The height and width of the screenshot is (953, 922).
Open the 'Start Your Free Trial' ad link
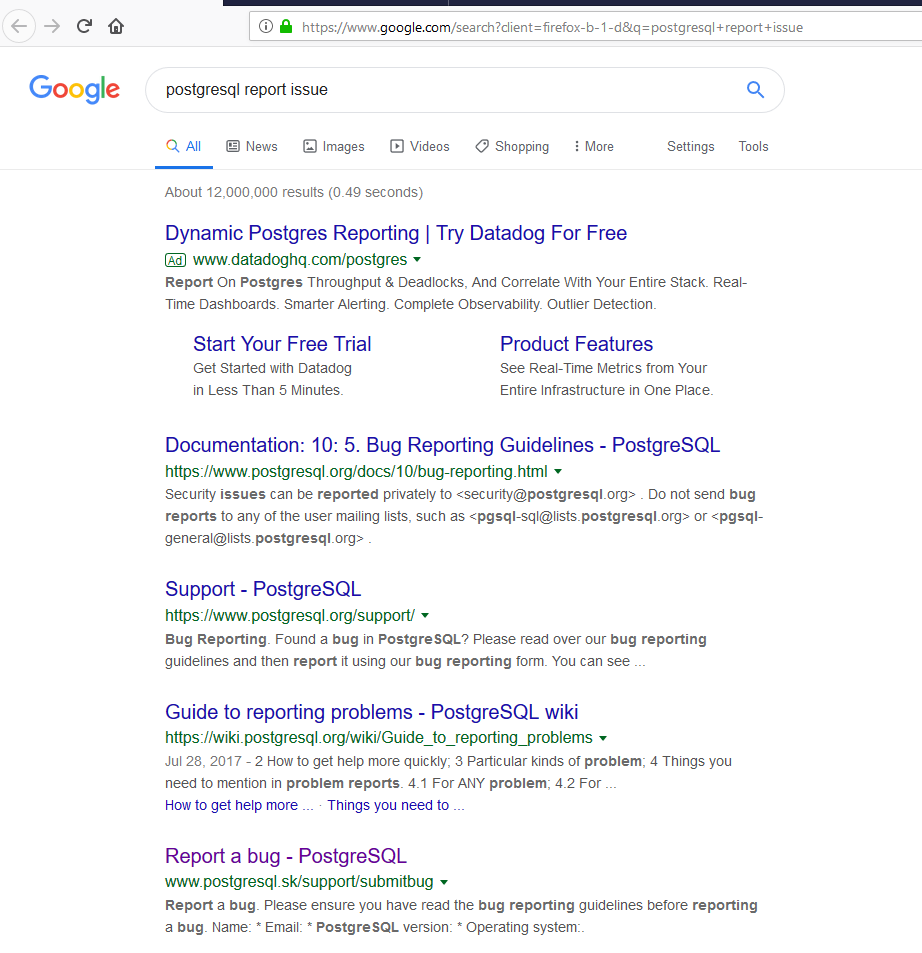click(x=282, y=344)
